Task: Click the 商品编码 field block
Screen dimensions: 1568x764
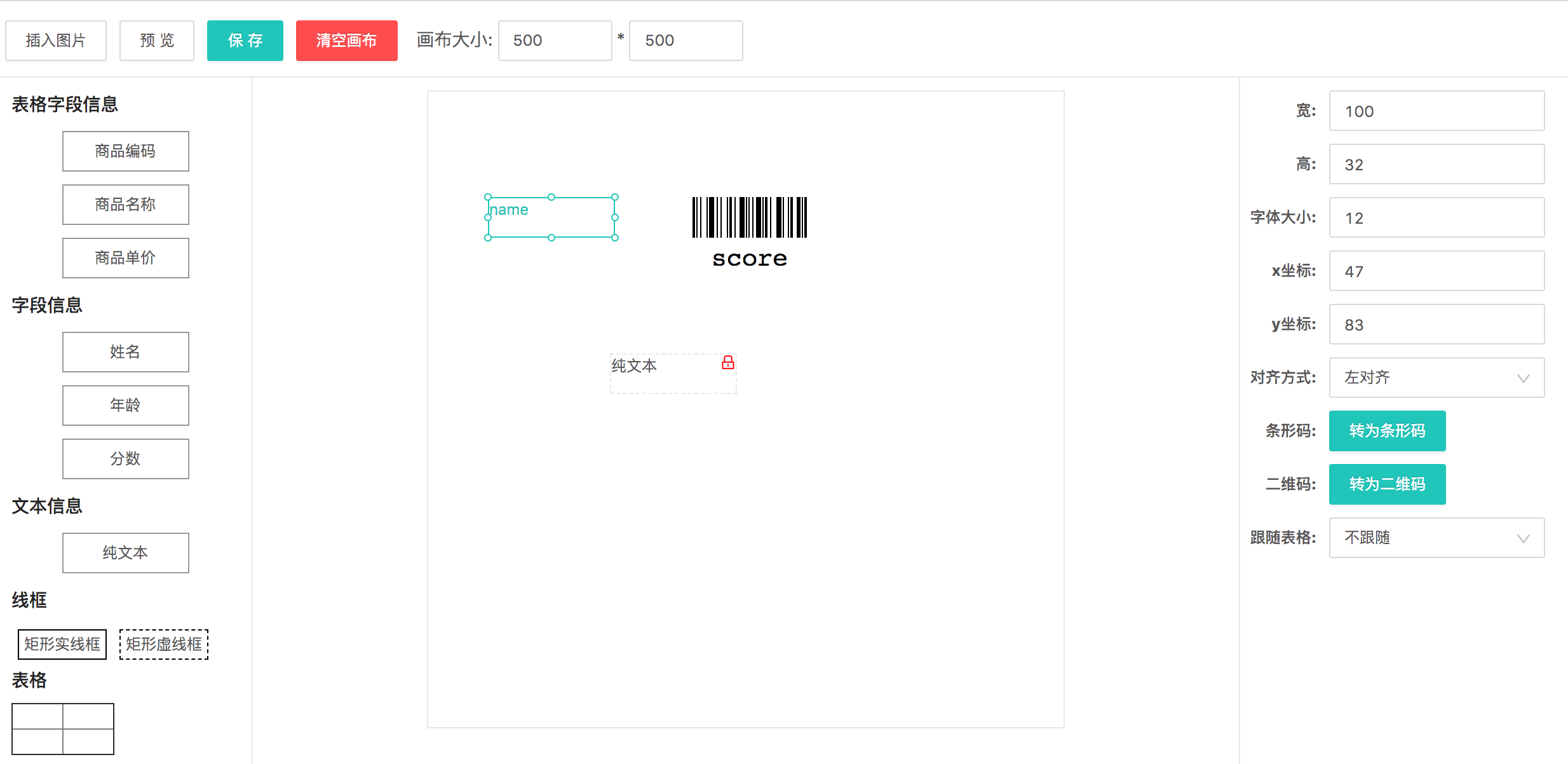Action: 126,151
